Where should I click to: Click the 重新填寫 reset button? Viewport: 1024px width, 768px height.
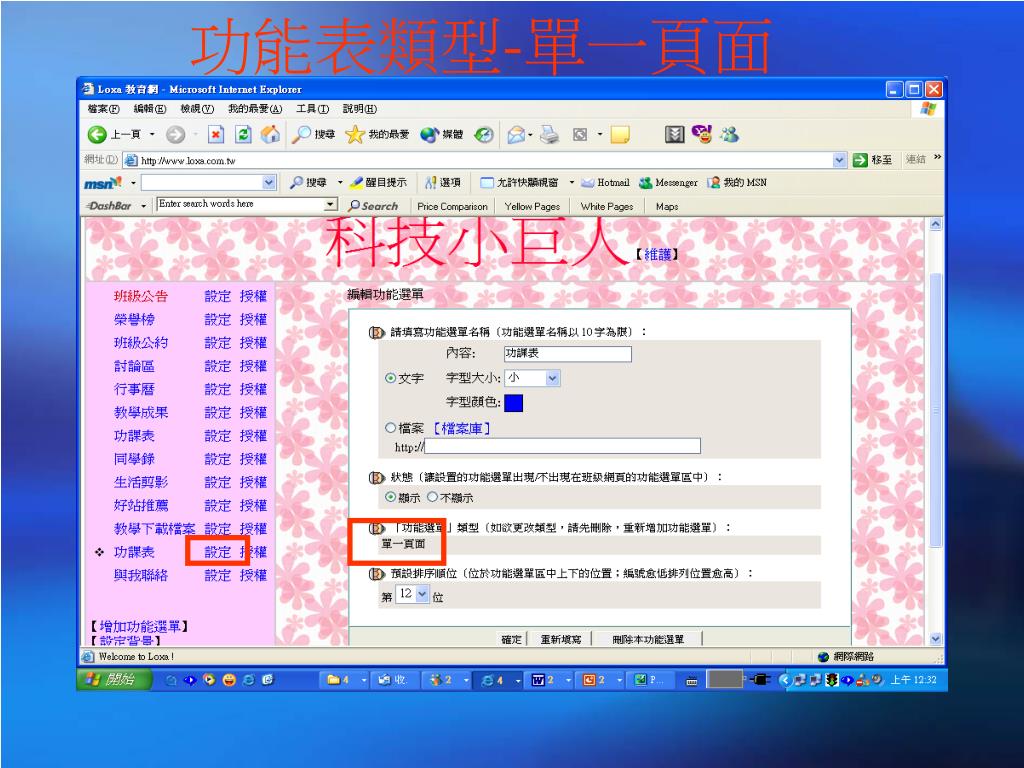[x=560, y=639]
